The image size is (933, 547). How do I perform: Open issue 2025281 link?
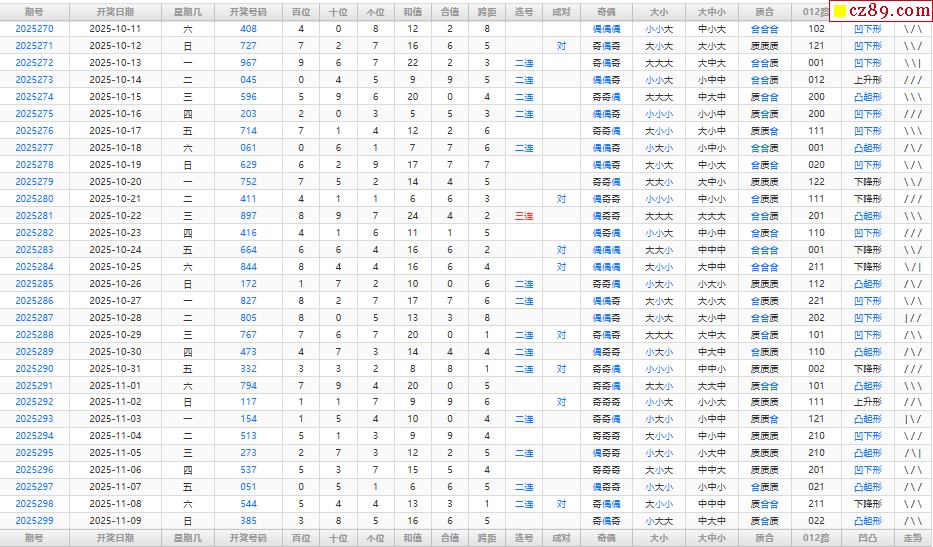pyautogui.click(x=35, y=216)
